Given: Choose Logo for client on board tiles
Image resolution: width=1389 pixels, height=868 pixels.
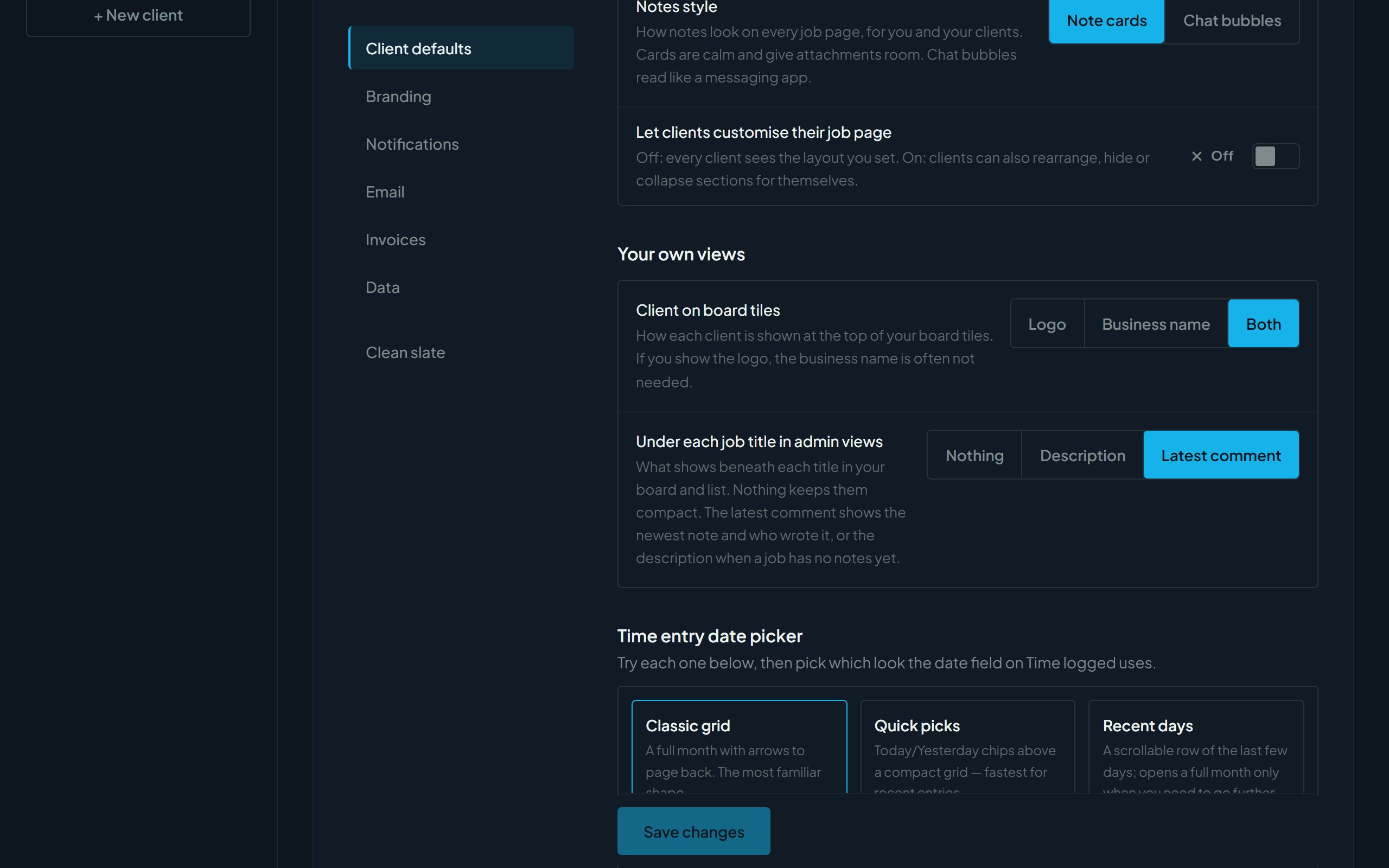Looking at the screenshot, I should pyautogui.click(x=1047, y=324).
